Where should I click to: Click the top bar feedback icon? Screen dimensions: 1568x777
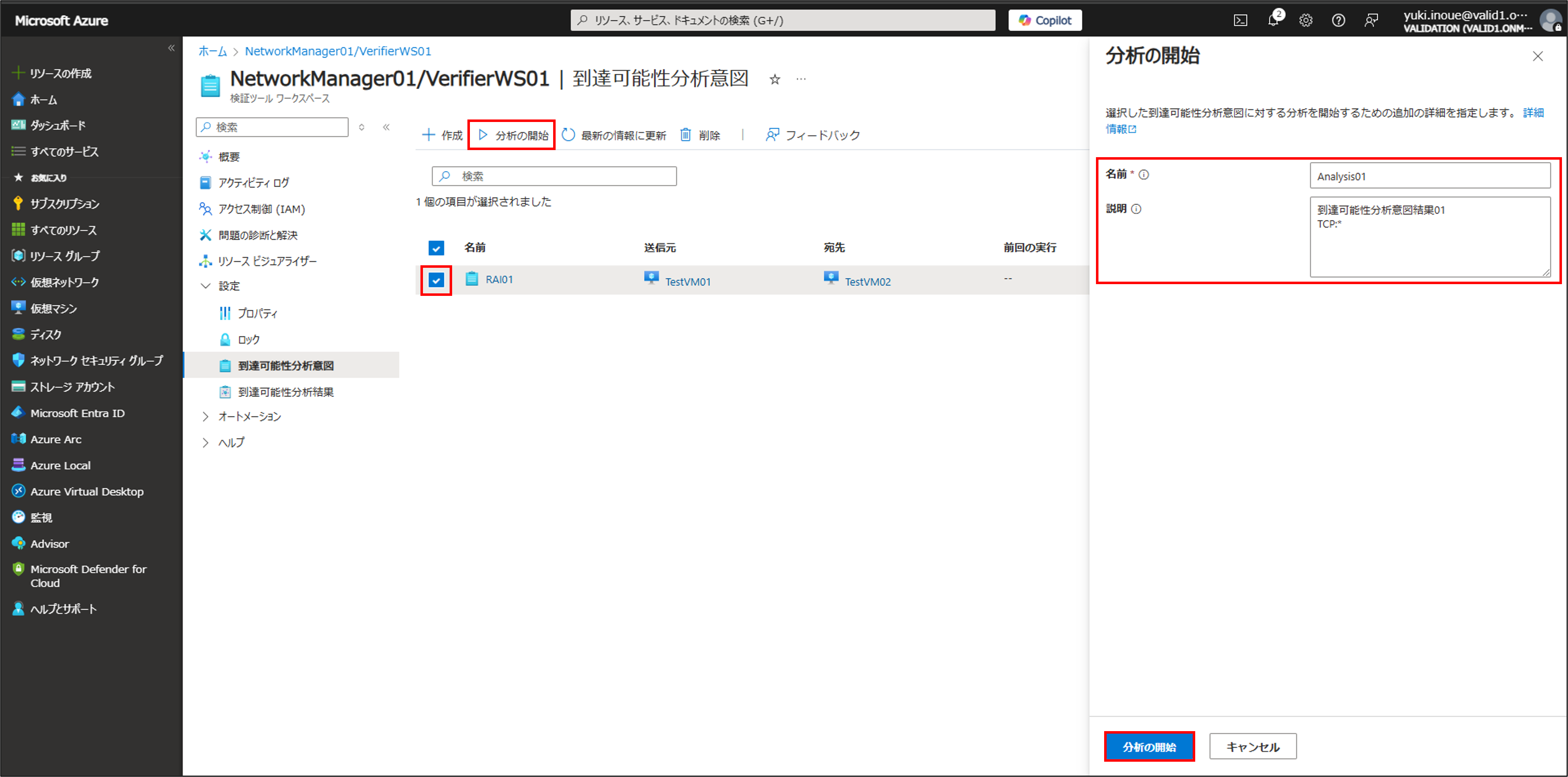(x=1371, y=21)
